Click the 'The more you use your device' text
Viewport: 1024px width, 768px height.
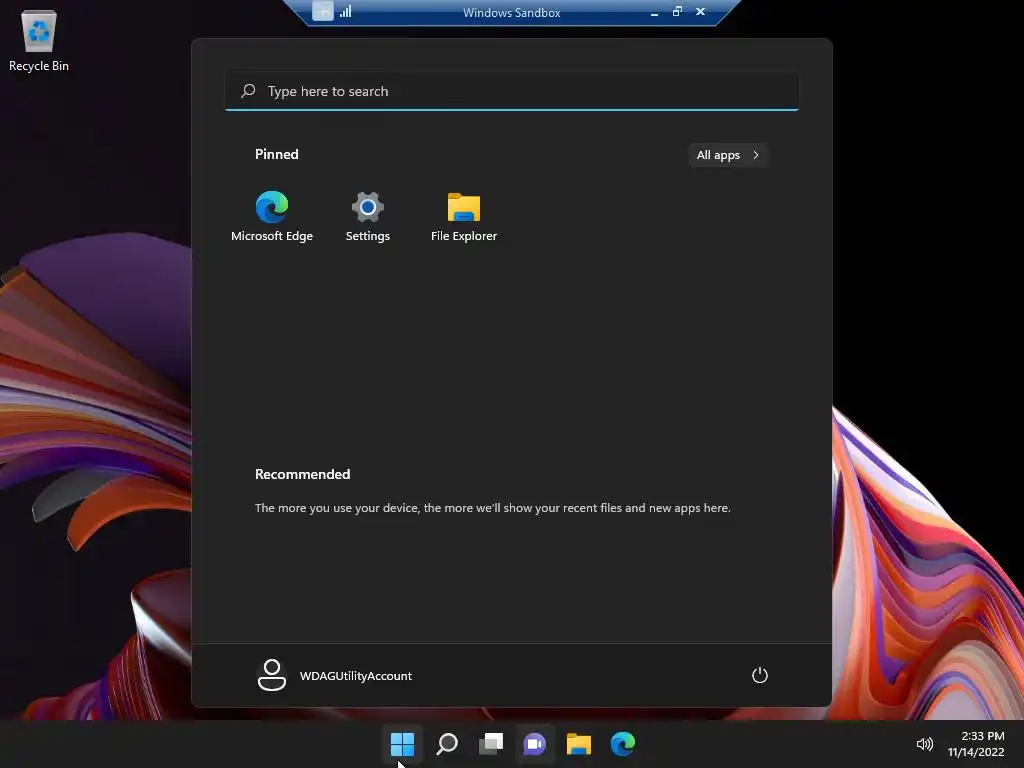click(x=492, y=508)
